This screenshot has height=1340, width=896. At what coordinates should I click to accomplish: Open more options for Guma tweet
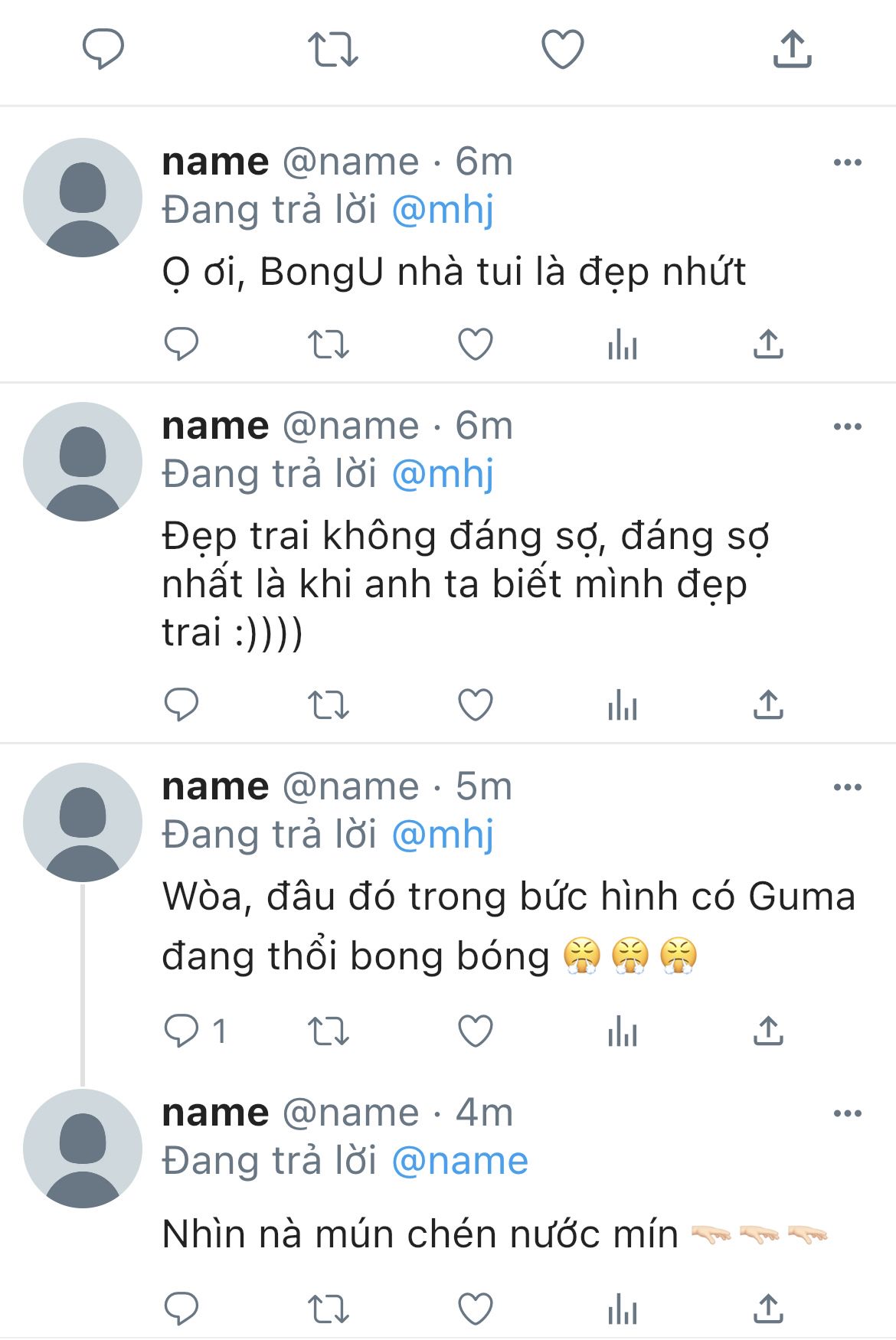[847, 787]
